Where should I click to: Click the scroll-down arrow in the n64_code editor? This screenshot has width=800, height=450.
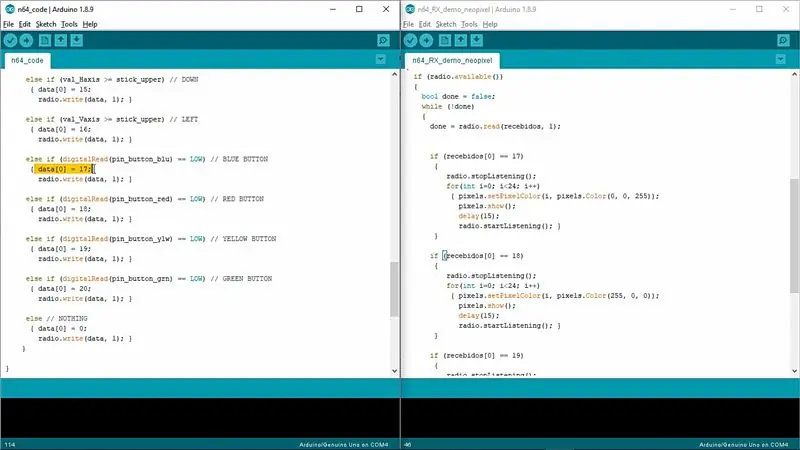point(394,371)
